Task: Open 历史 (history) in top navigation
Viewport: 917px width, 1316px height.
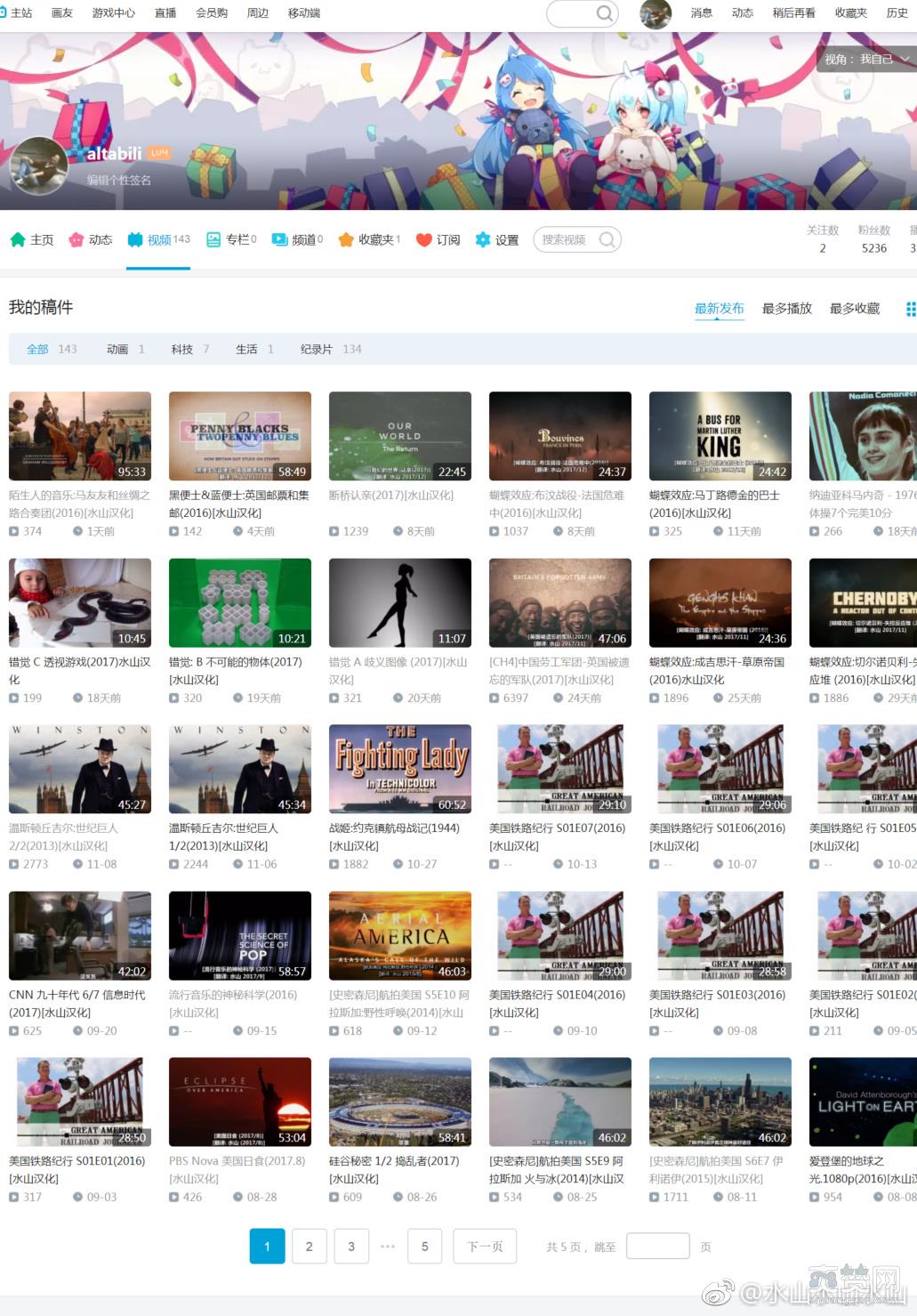Action: (x=896, y=12)
